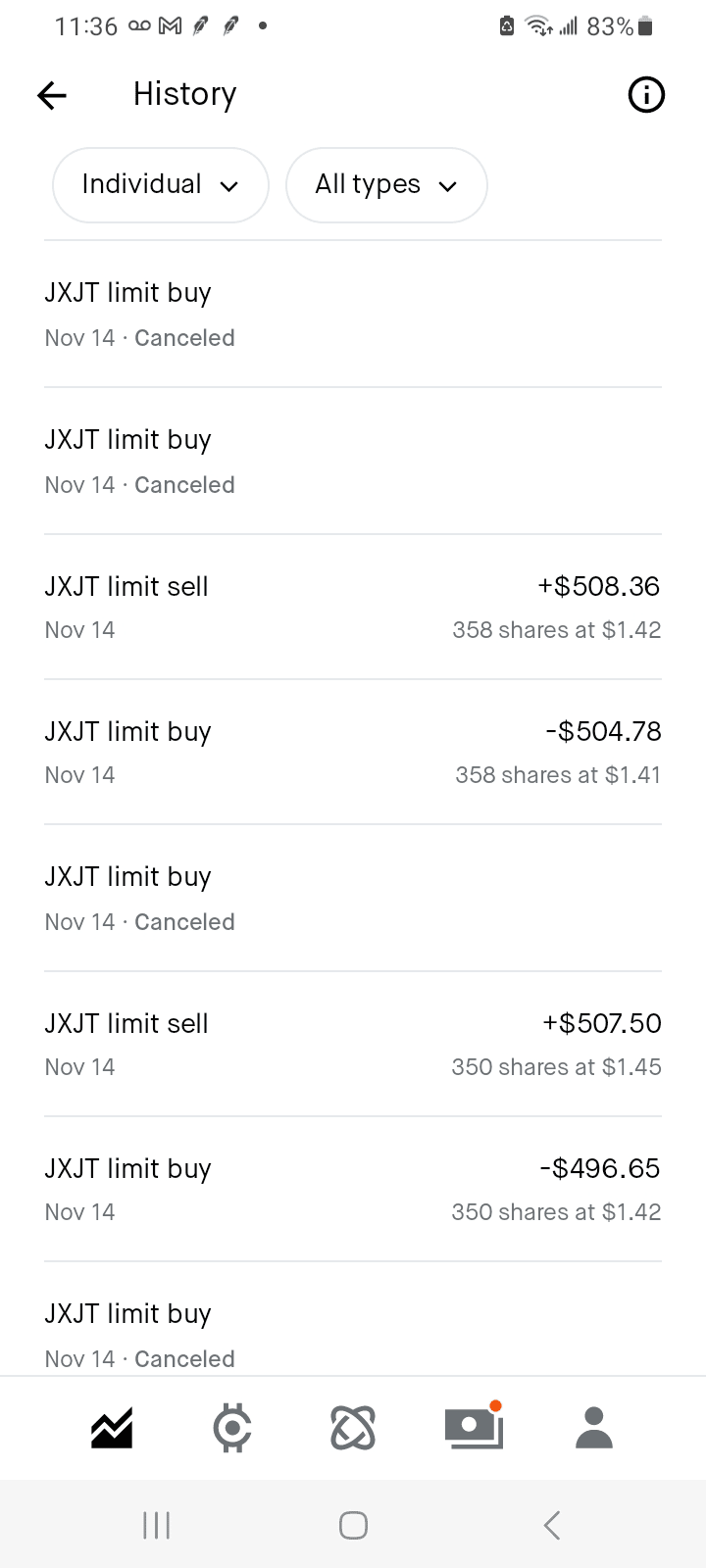This screenshot has width=706, height=1568.
Task: View JXJT limit buy of -$496.65
Action: click(x=353, y=1189)
